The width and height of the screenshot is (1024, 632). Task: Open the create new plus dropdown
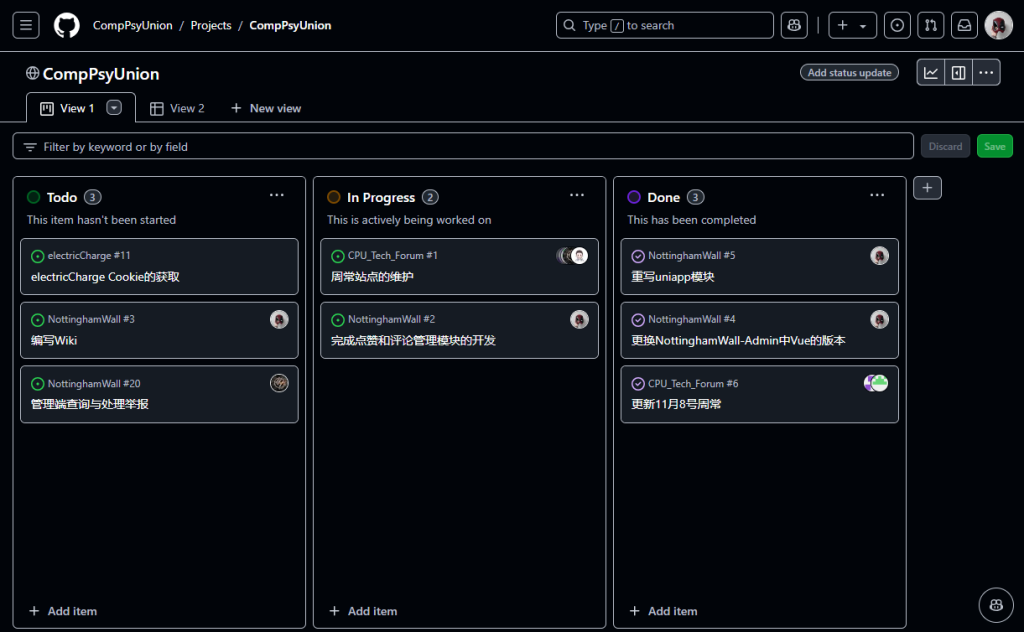tap(852, 25)
